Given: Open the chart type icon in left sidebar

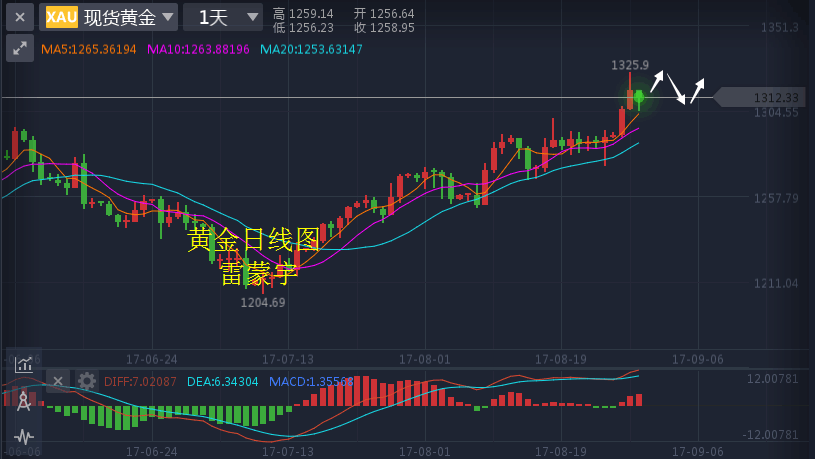Looking at the screenshot, I should (x=23, y=365).
